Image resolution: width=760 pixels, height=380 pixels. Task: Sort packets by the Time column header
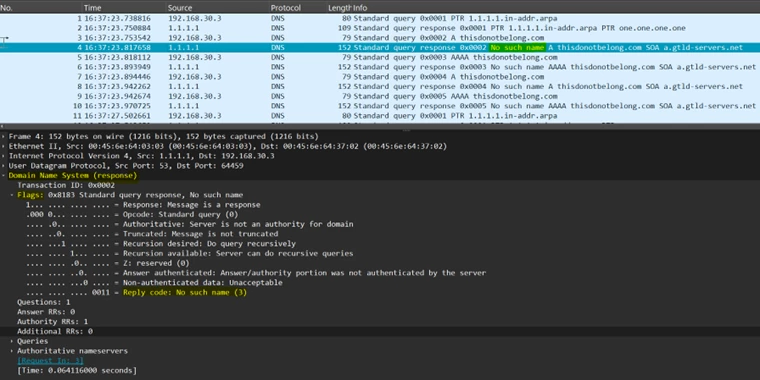(124, 7)
